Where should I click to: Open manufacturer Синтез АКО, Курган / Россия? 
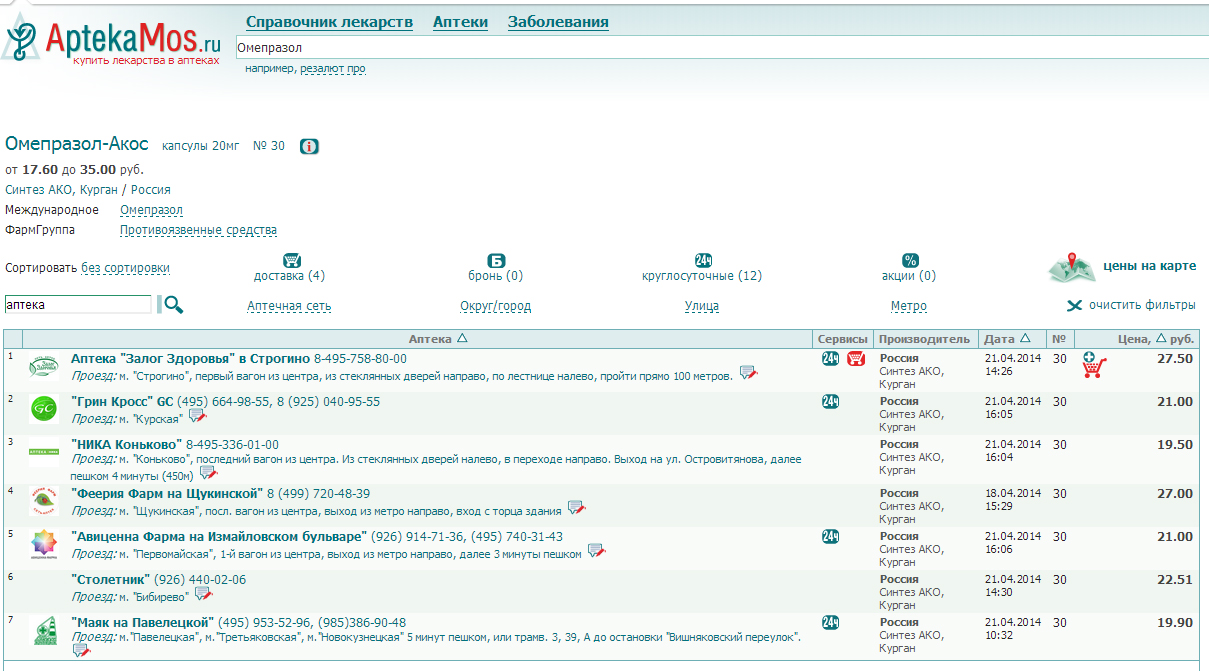tap(88, 190)
